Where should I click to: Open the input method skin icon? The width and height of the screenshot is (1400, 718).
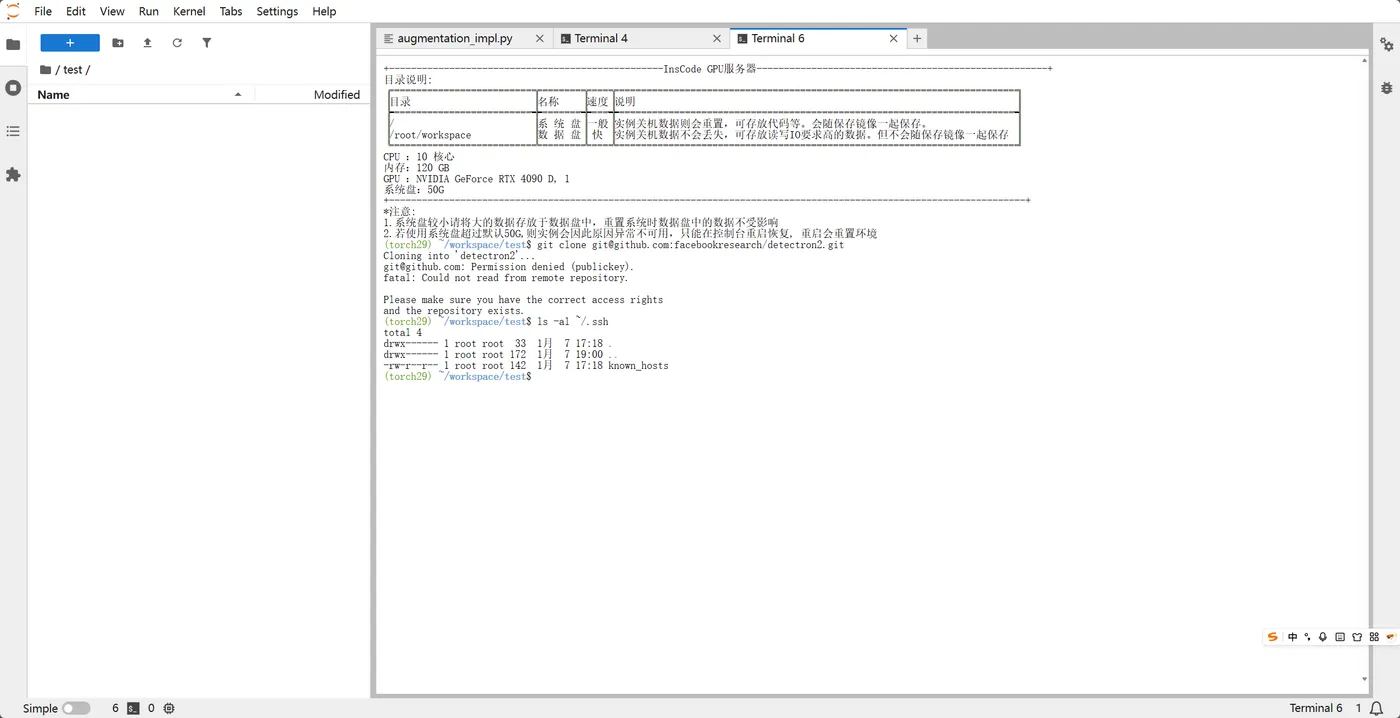tap(1357, 637)
